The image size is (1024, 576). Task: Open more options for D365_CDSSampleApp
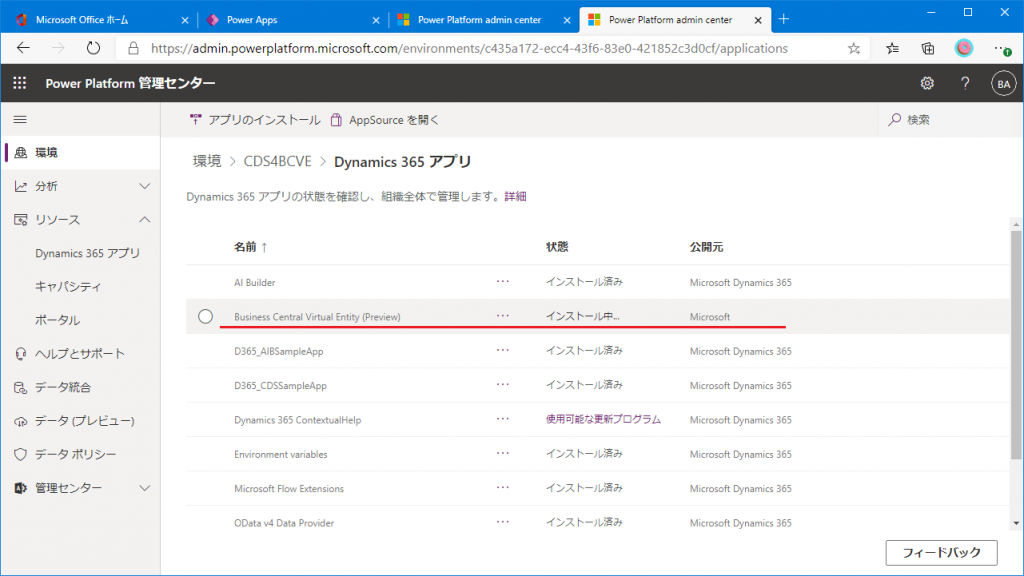pyautogui.click(x=502, y=385)
